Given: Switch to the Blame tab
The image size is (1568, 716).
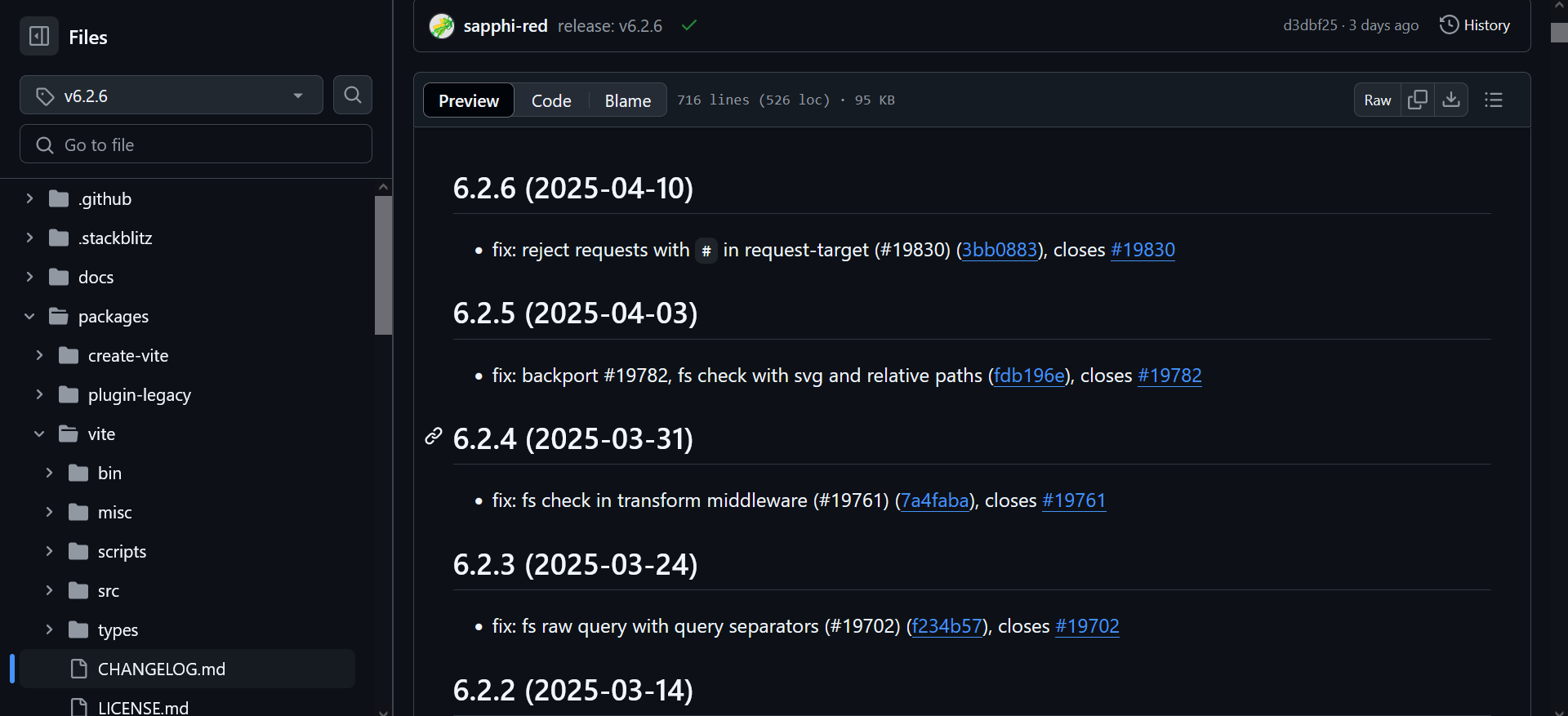Looking at the screenshot, I should pos(628,100).
